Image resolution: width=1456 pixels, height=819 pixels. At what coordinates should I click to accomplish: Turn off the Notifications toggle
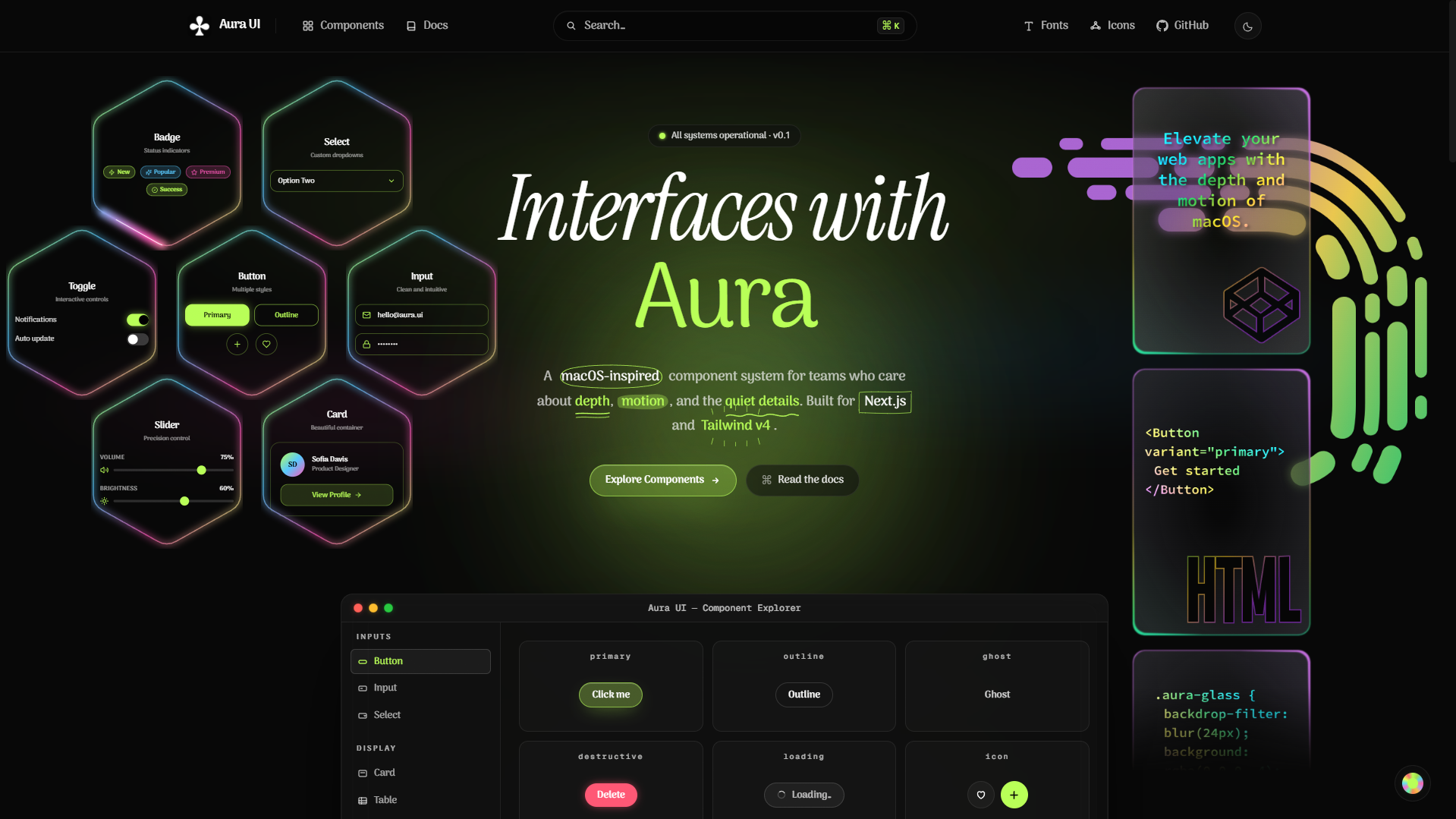tap(137, 320)
